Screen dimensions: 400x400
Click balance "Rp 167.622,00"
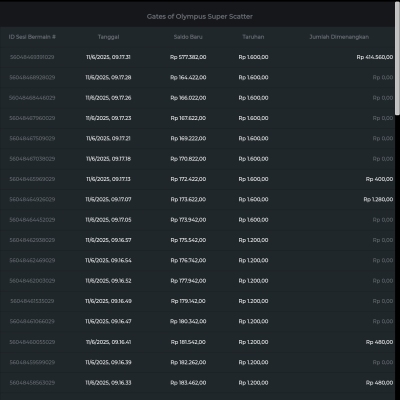click(188, 118)
